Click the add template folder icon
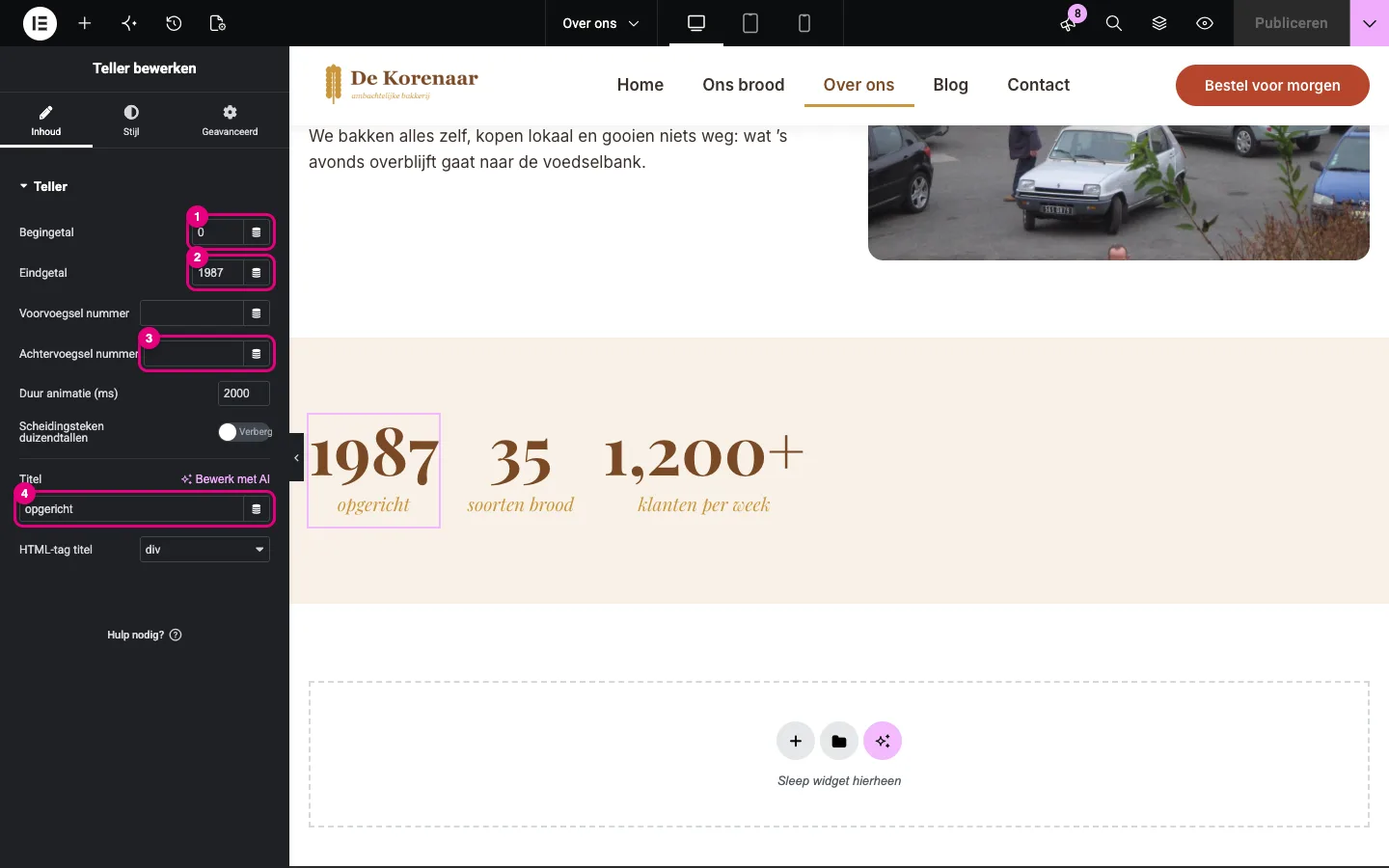The height and width of the screenshot is (868, 1389). pyautogui.click(x=839, y=741)
